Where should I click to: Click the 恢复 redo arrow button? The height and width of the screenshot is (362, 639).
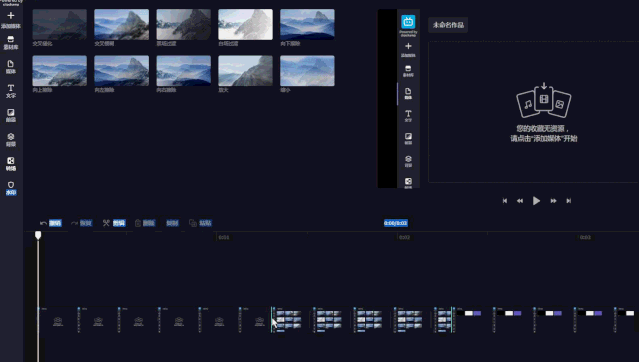pos(82,223)
